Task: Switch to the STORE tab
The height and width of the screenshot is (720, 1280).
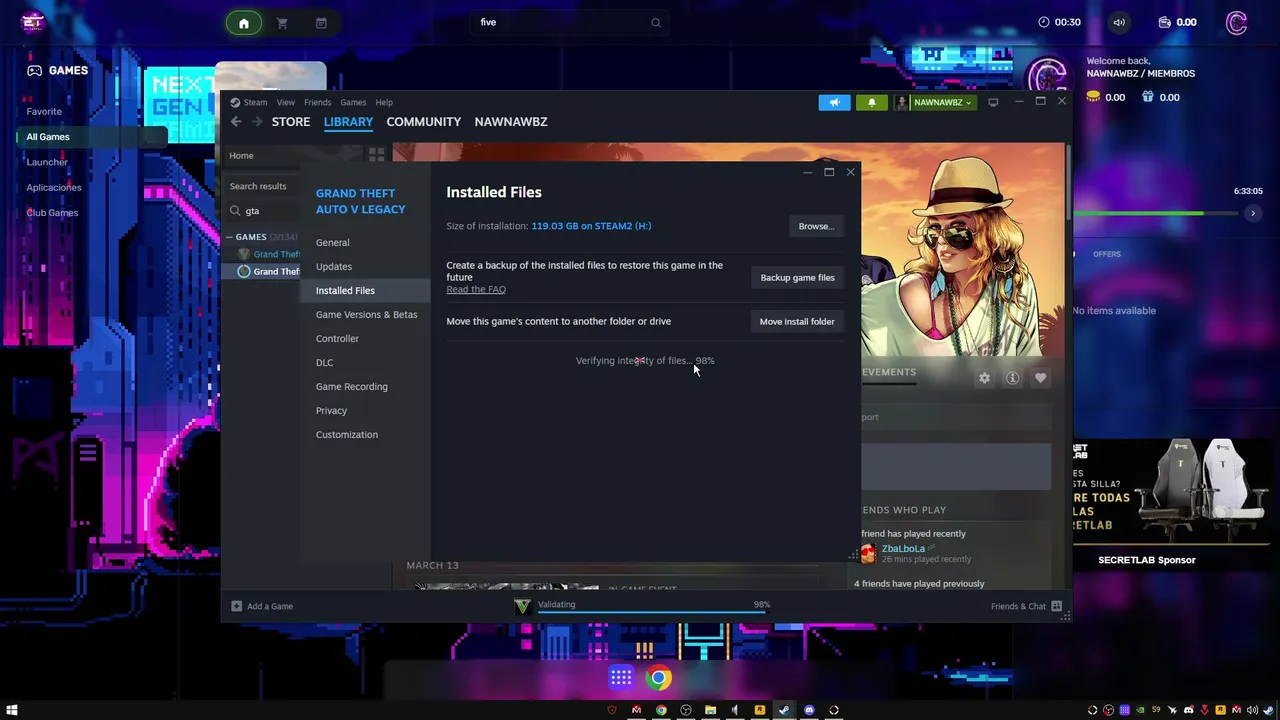Action: 291,122
